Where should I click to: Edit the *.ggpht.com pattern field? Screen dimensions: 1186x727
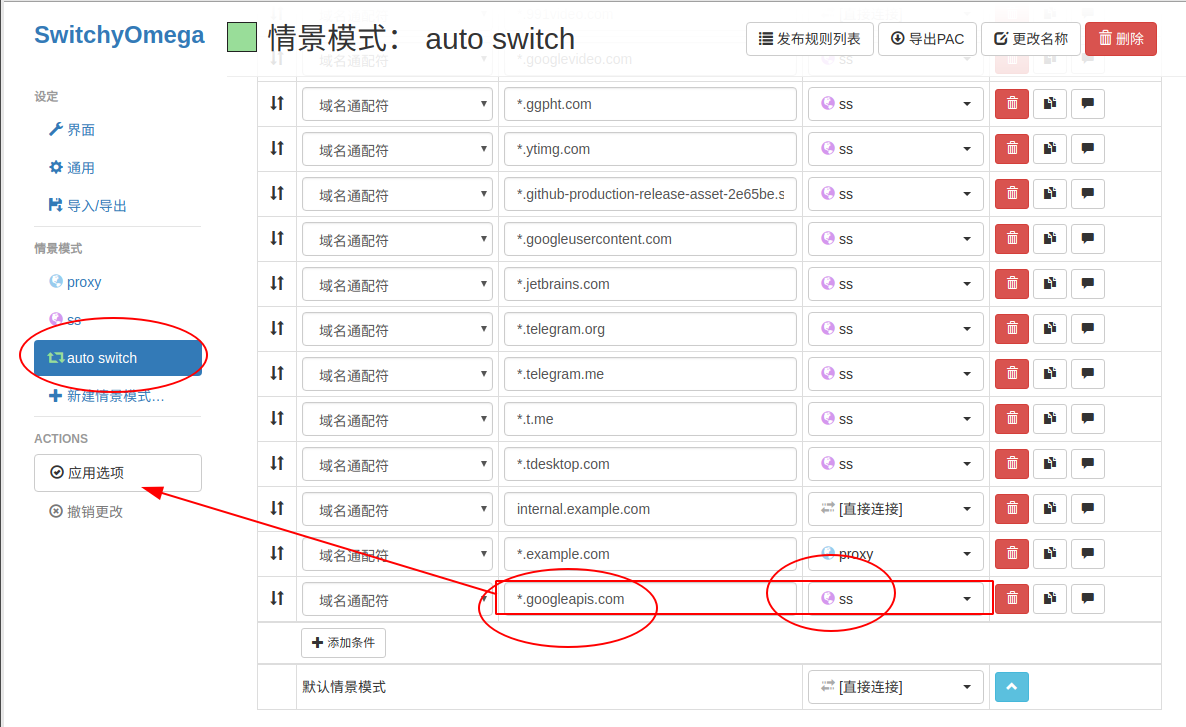[x=650, y=104]
